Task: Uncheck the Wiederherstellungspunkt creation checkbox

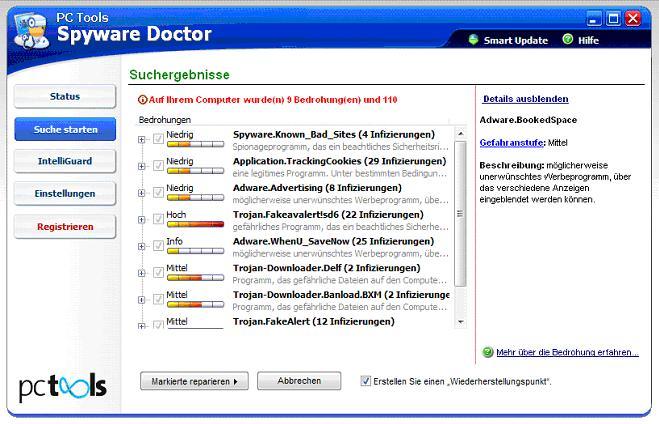Action: (x=366, y=381)
